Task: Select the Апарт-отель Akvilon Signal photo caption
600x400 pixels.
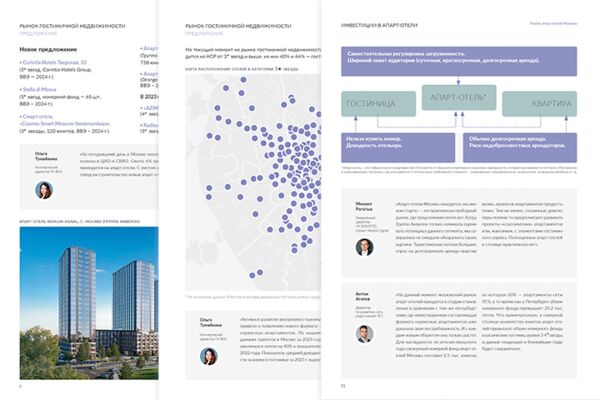Action: [80, 221]
